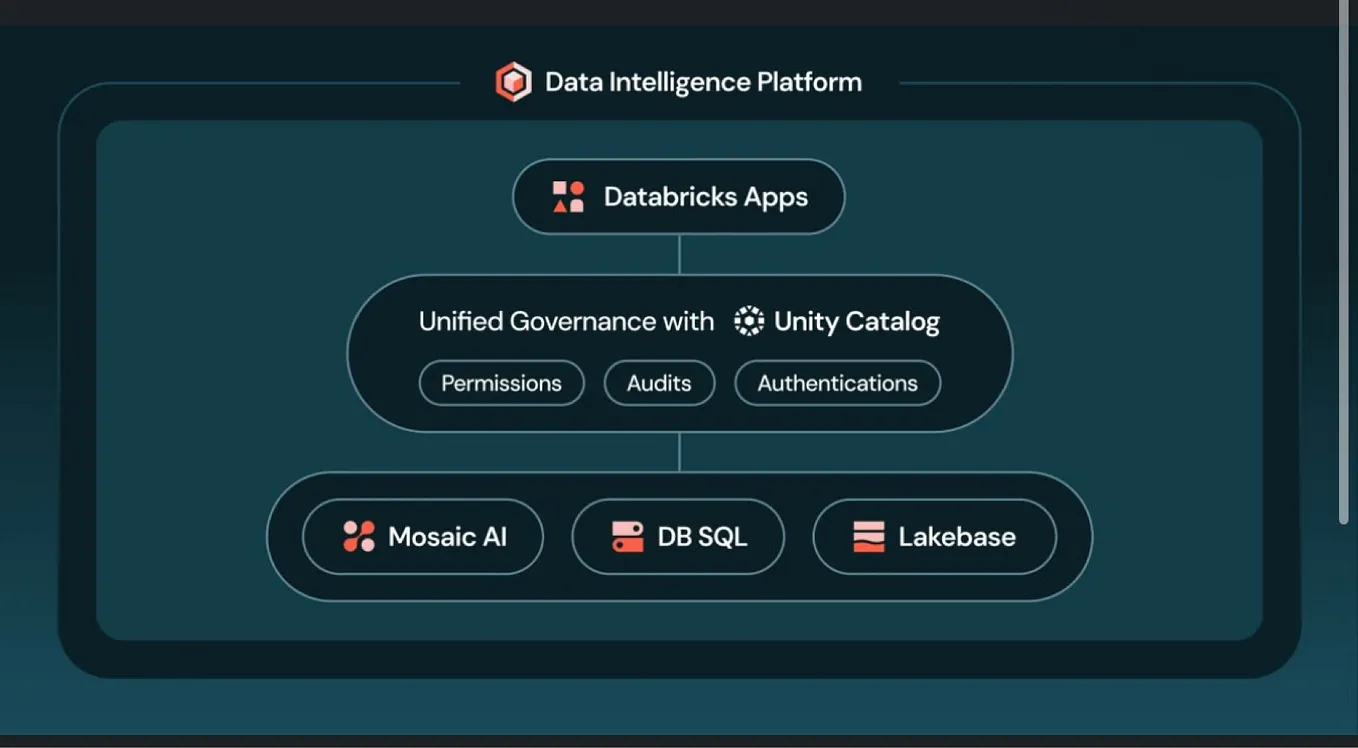This screenshot has width=1358, height=748.
Task: Select the DB SQL node card
Action: tap(678, 536)
